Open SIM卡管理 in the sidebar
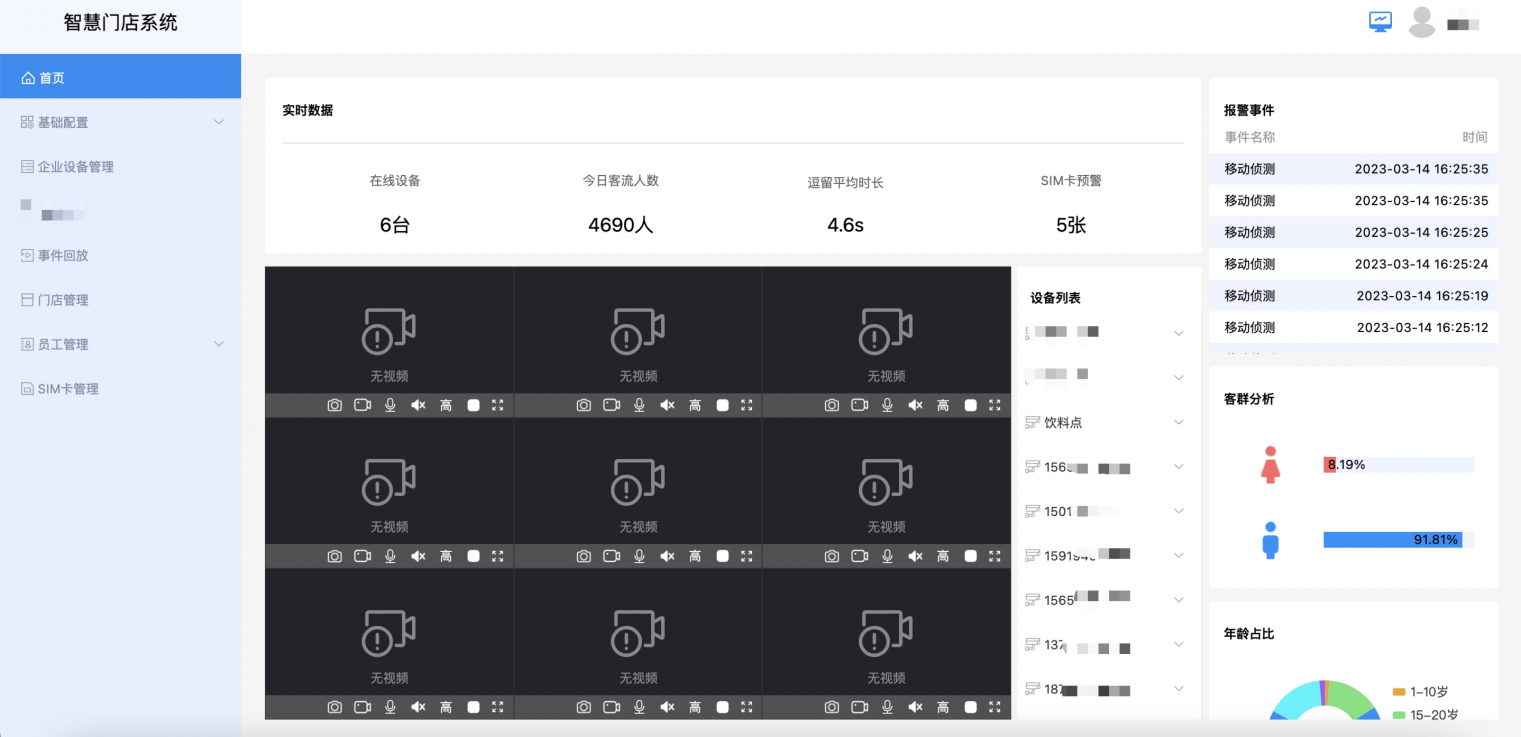Image resolution: width=1521 pixels, height=737 pixels. coord(120,389)
